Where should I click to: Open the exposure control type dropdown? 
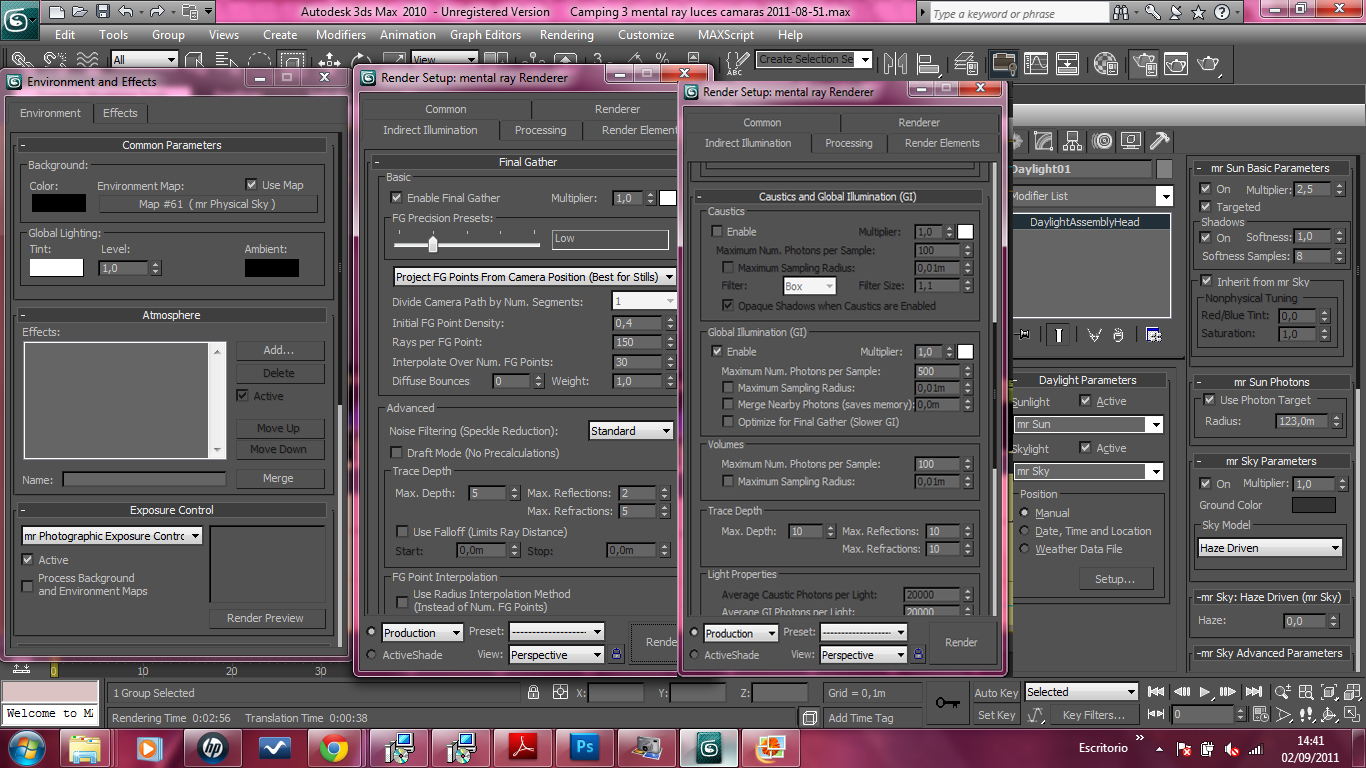(112, 536)
